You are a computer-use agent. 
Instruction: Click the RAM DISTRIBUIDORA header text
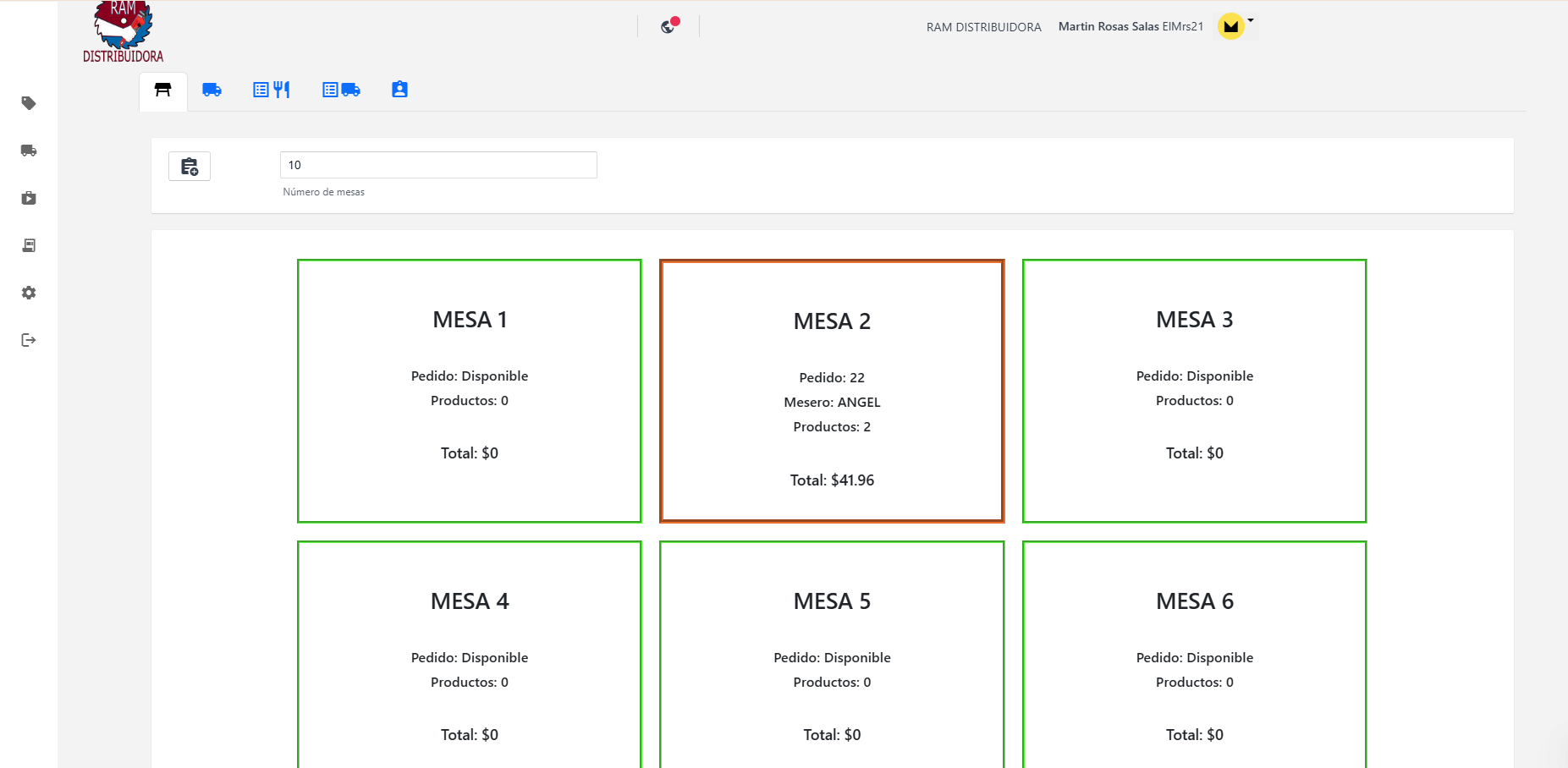pos(984,27)
